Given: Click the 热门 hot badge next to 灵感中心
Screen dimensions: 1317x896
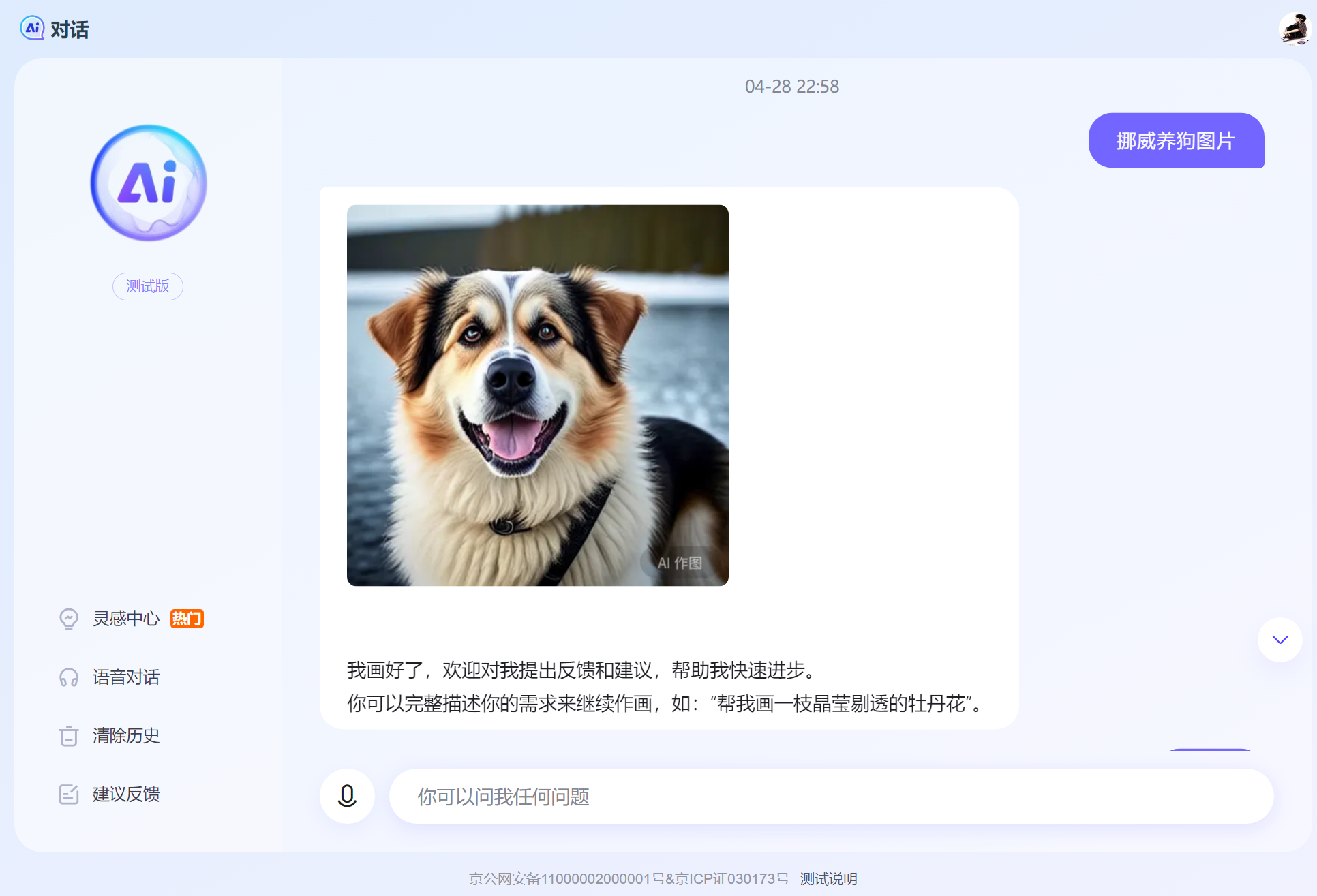Looking at the screenshot, I should [187, 618].
